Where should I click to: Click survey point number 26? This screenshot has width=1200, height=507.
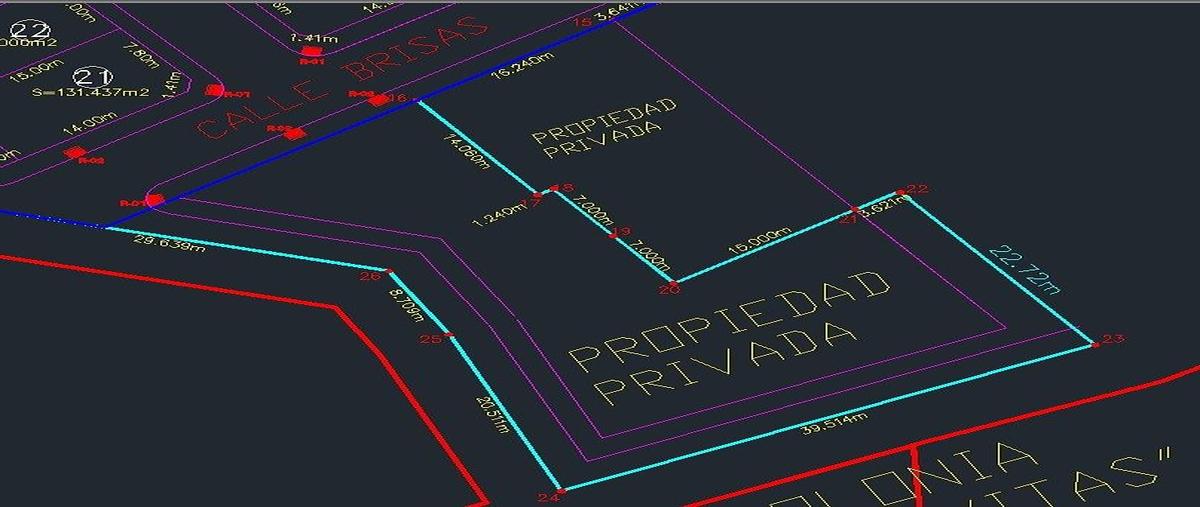coord(371,277)
